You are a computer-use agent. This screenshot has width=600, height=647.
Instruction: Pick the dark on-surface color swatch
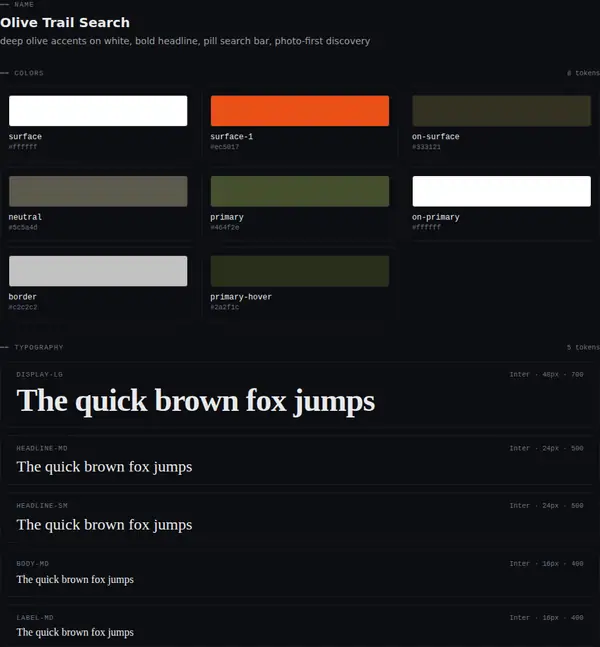(501, 111)
